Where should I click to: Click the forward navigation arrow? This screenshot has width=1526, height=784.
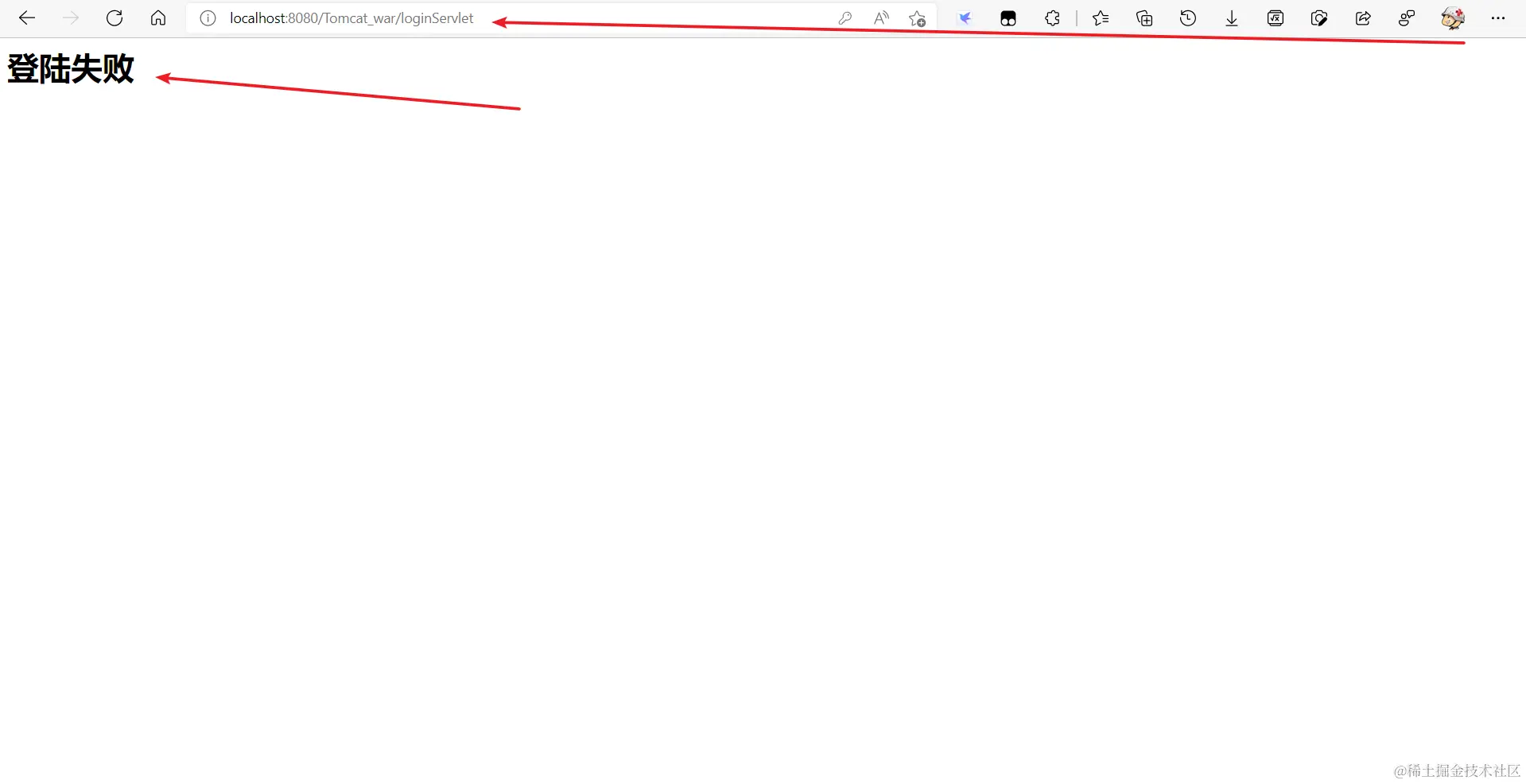pyautogui.click(x=71, y=18)
